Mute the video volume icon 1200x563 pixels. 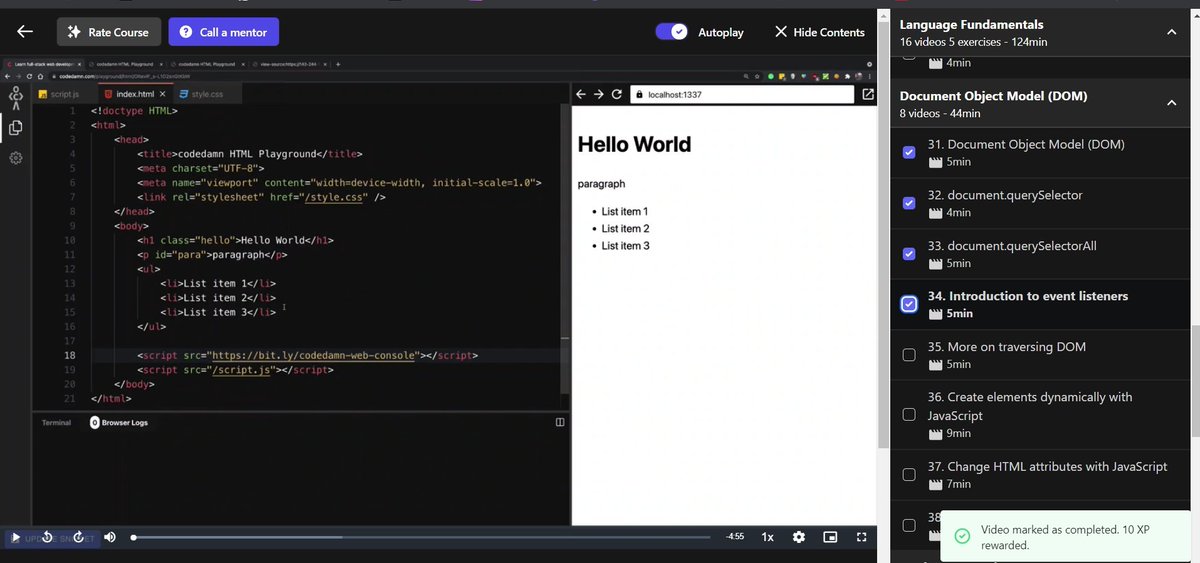coord(110,537)
